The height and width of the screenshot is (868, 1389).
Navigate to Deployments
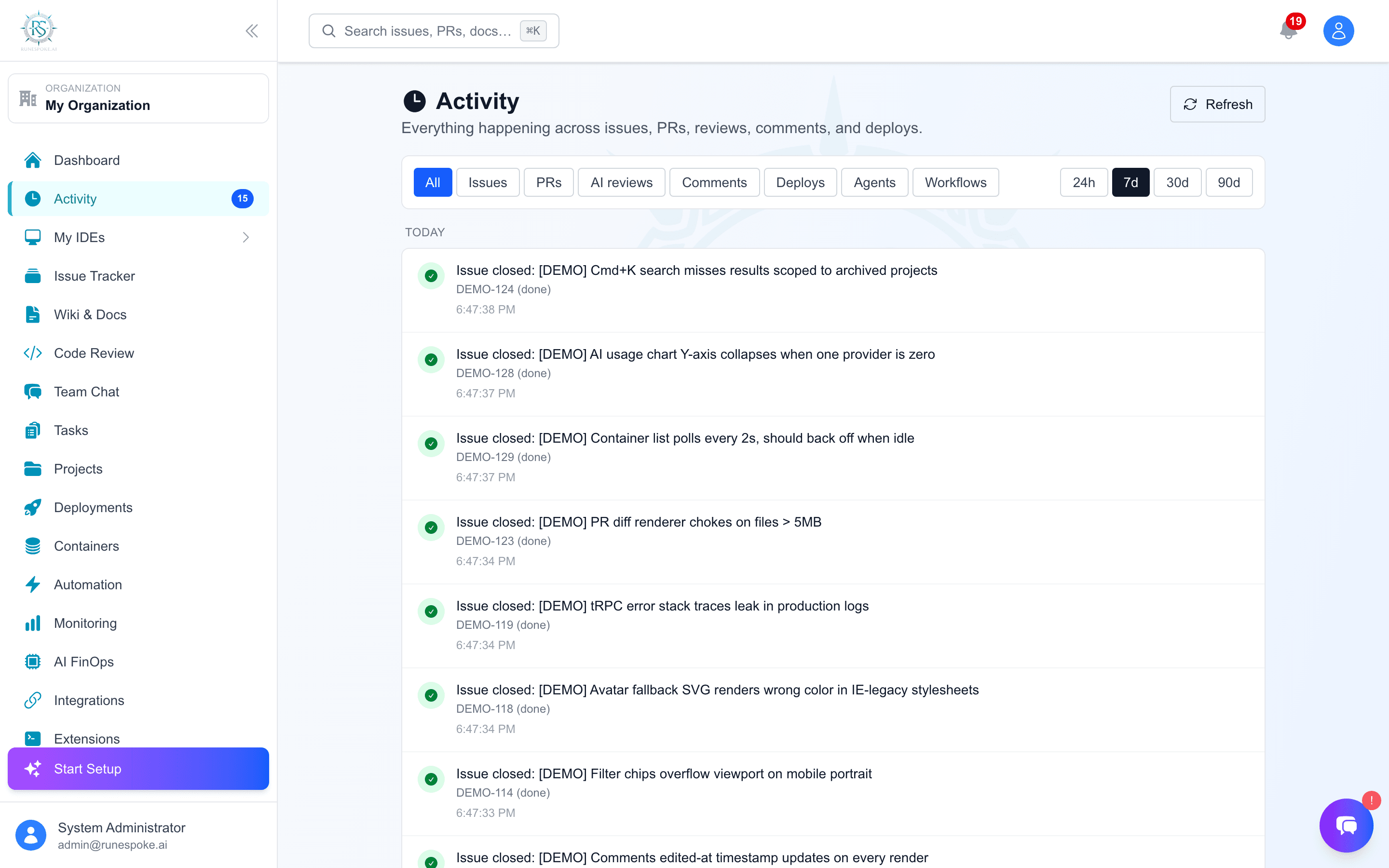pos(138,507)
